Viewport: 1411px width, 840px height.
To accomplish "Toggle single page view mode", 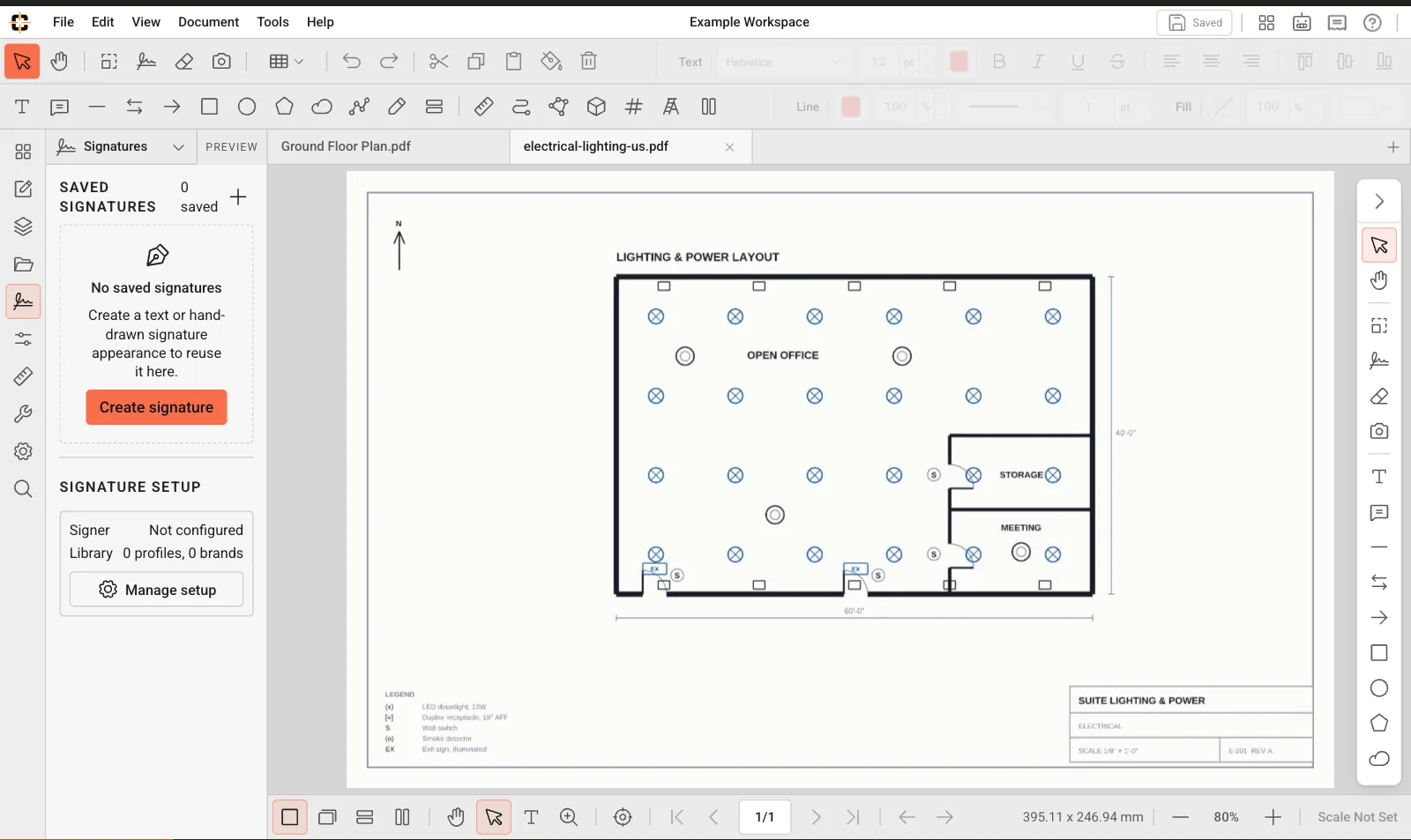I will click(x=289, y=817).
